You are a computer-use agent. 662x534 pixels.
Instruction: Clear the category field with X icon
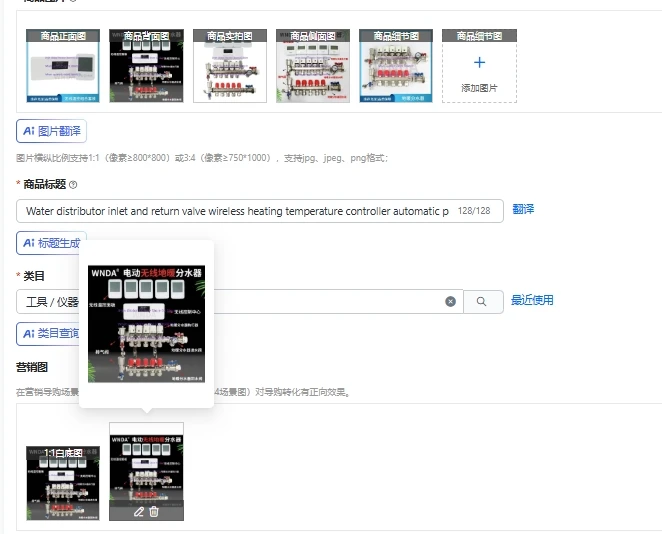[x=450, y=301]
